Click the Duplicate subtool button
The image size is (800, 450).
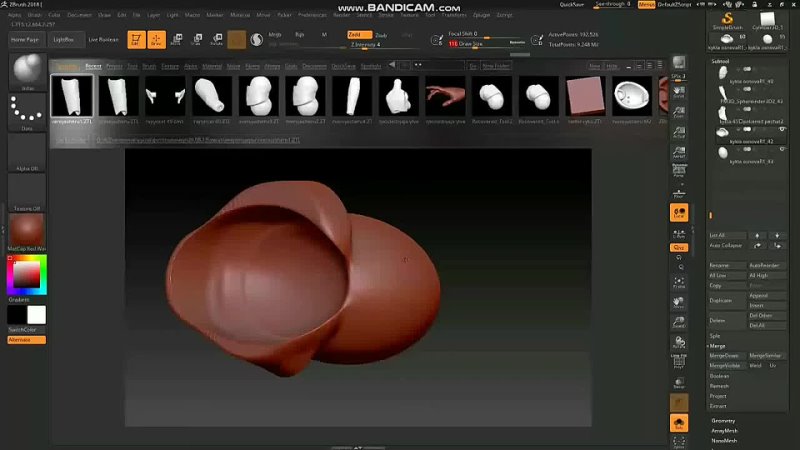pyautogui.click(x=727, y=301)
